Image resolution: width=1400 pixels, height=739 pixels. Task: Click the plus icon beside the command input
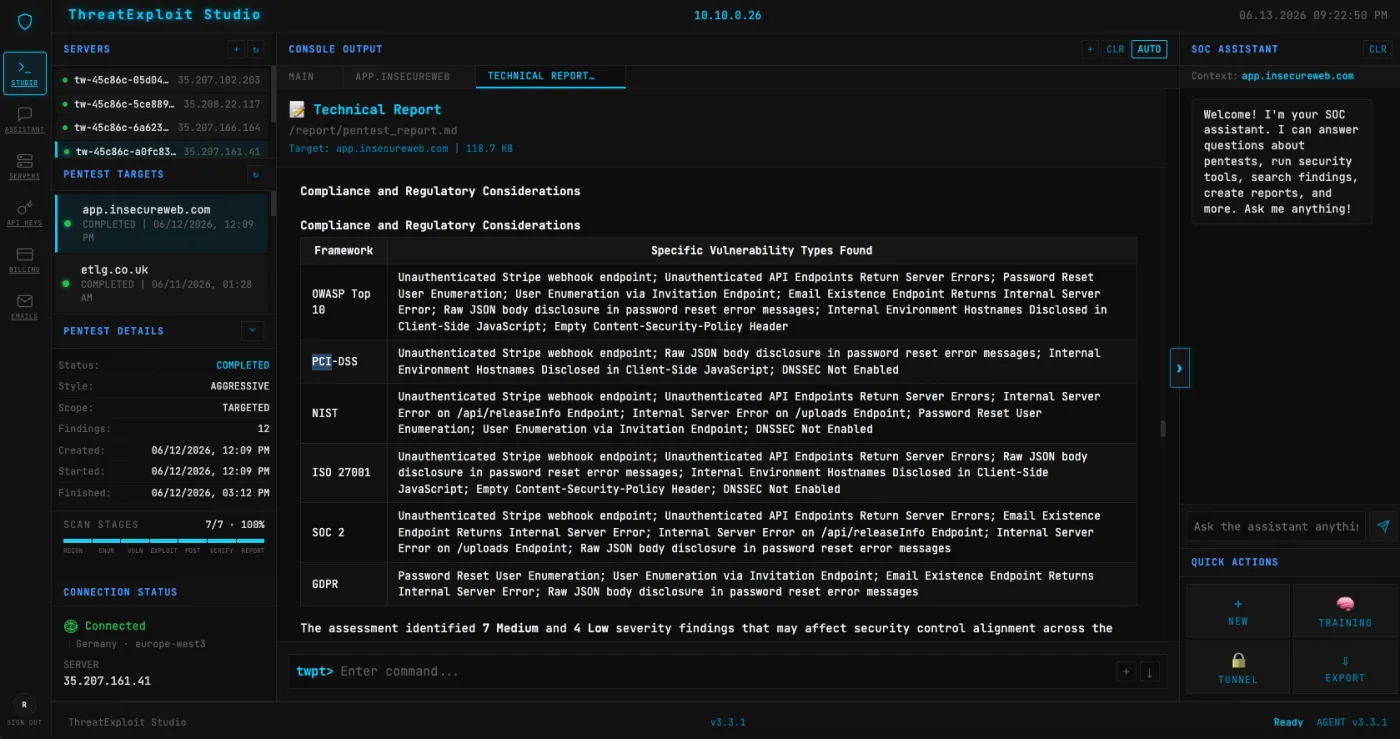1126,672
